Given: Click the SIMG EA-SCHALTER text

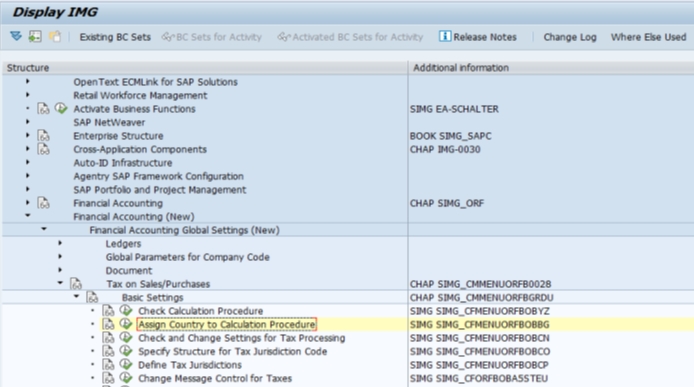Looking at the screenshot, I should pyautogui.click(x=454, y=109).
